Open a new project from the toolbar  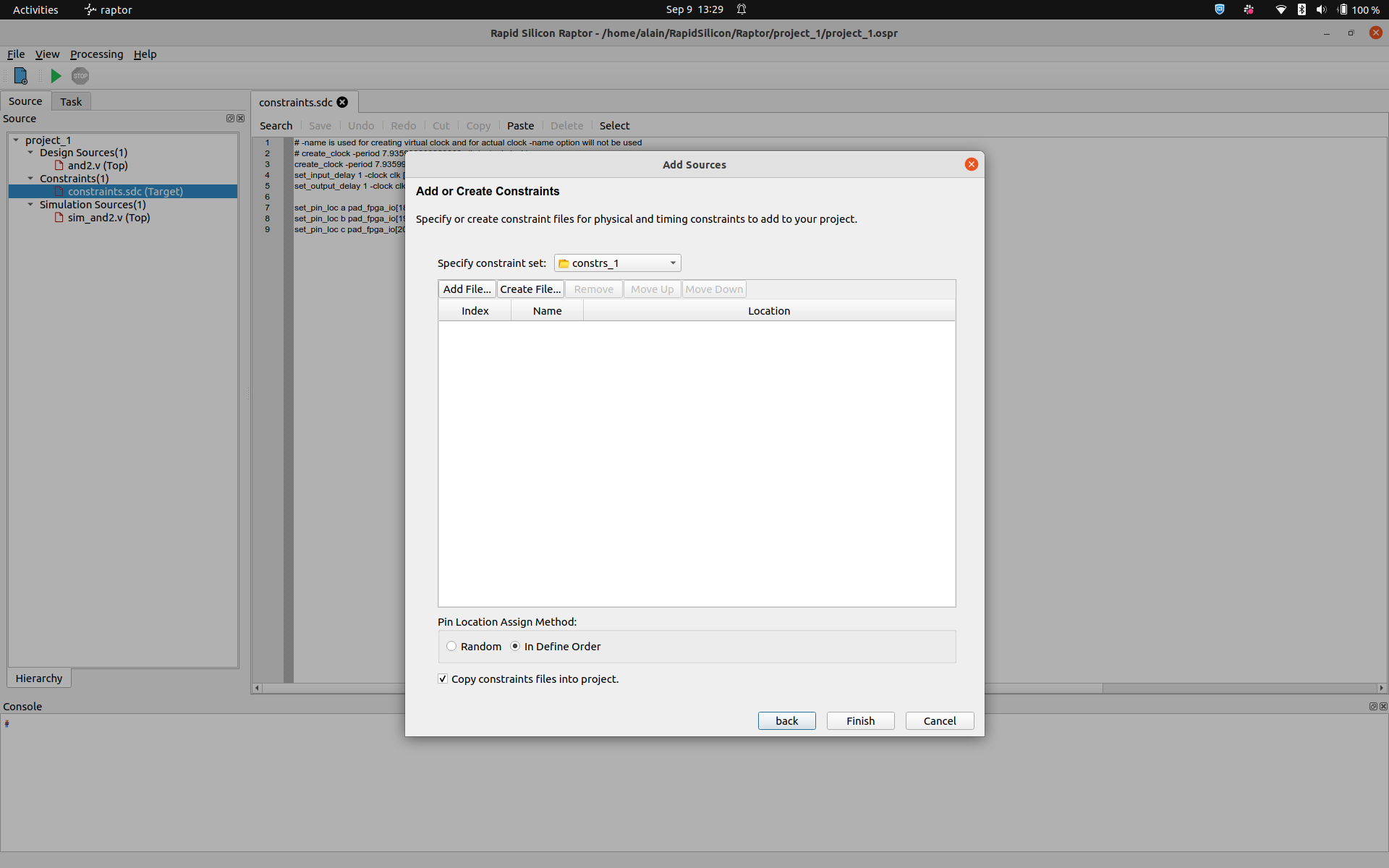point(20,76)
